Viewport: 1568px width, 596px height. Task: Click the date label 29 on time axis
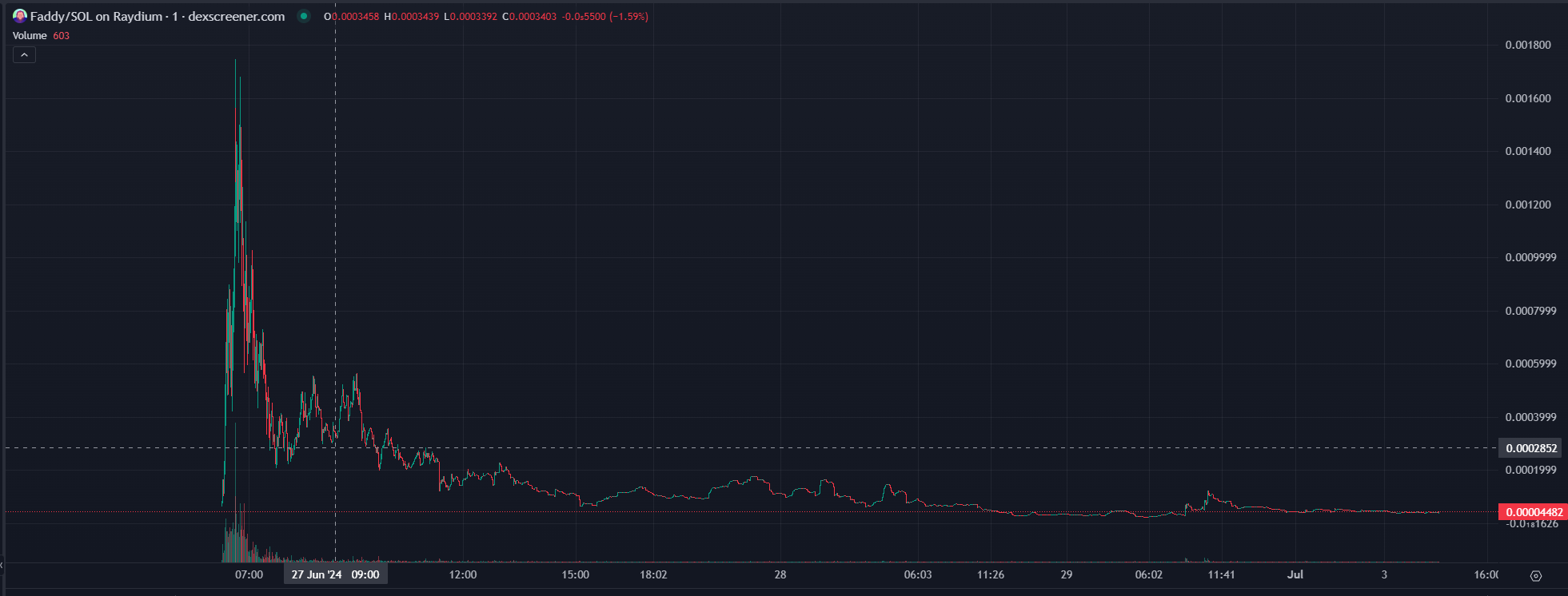coord(1067,574)
